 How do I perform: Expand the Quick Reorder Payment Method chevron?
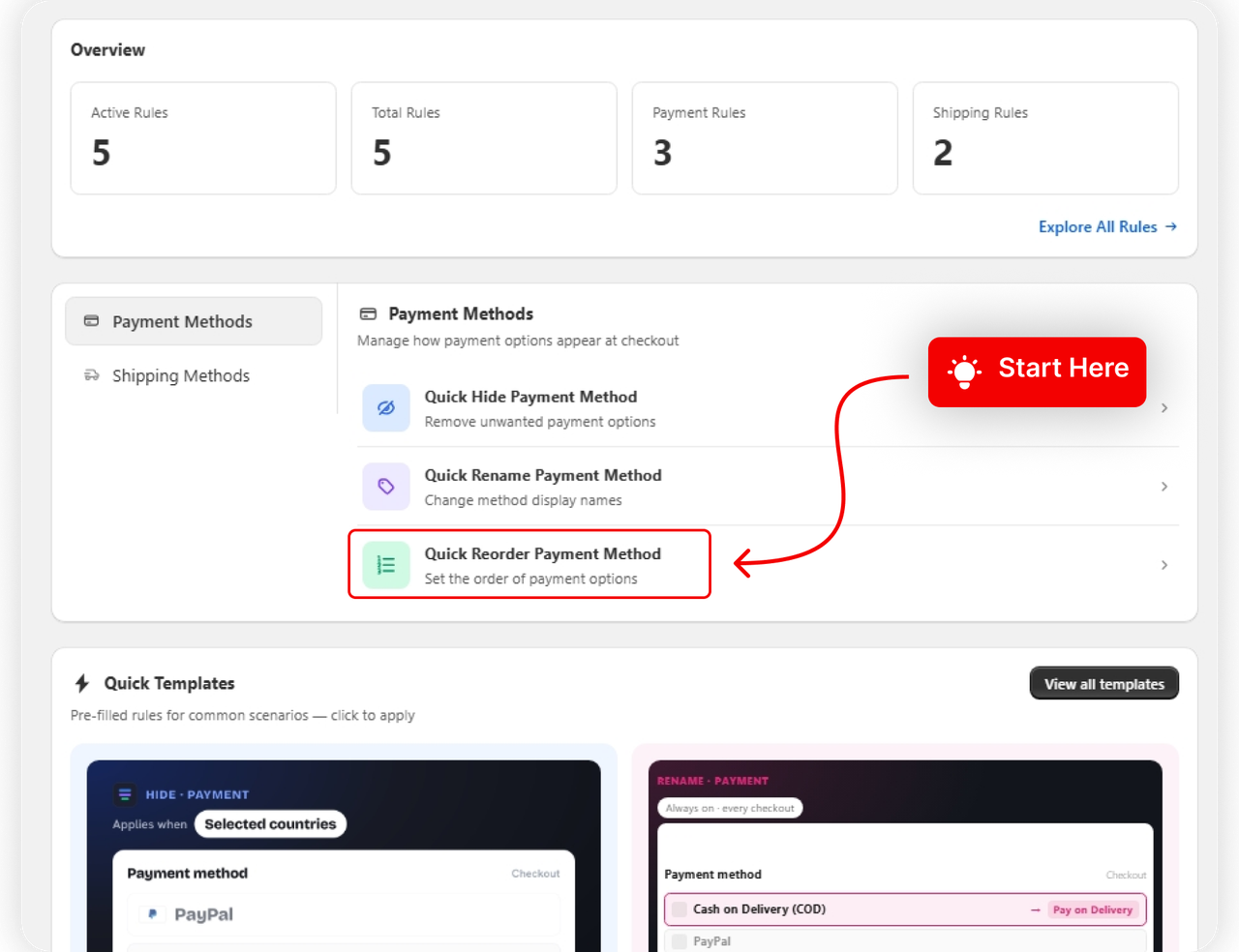coord(1164,565)
